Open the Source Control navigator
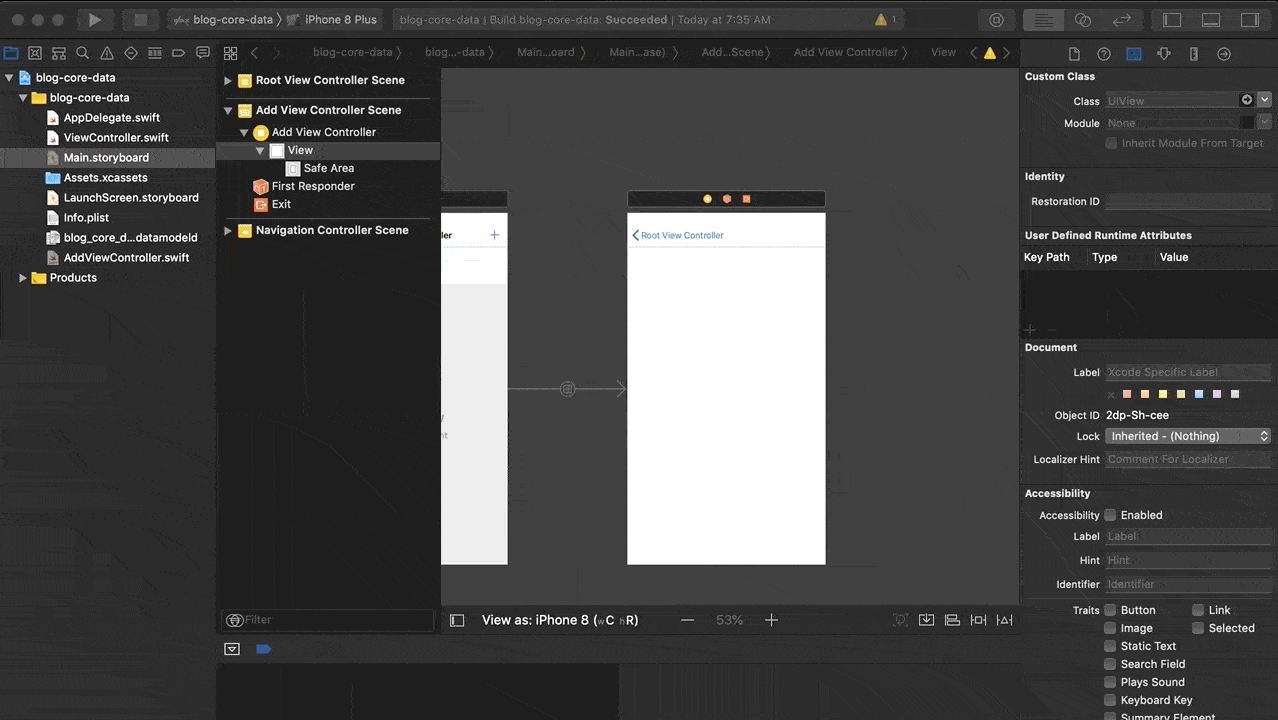This screenshot has height=720, width=1278. tap(35, 53)
